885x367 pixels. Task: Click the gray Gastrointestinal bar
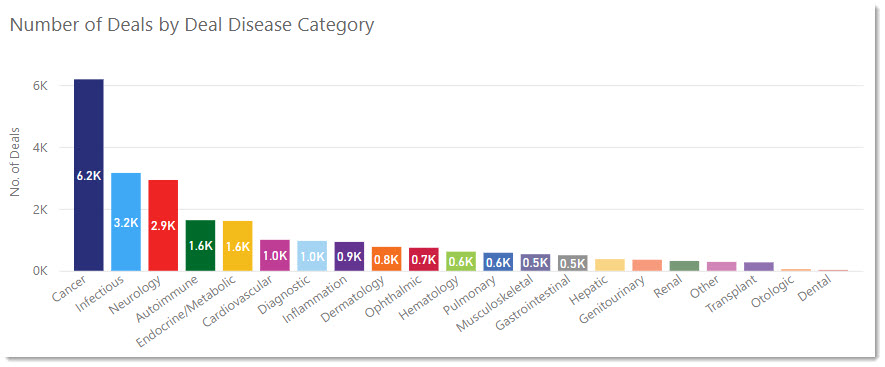[573, 263]
